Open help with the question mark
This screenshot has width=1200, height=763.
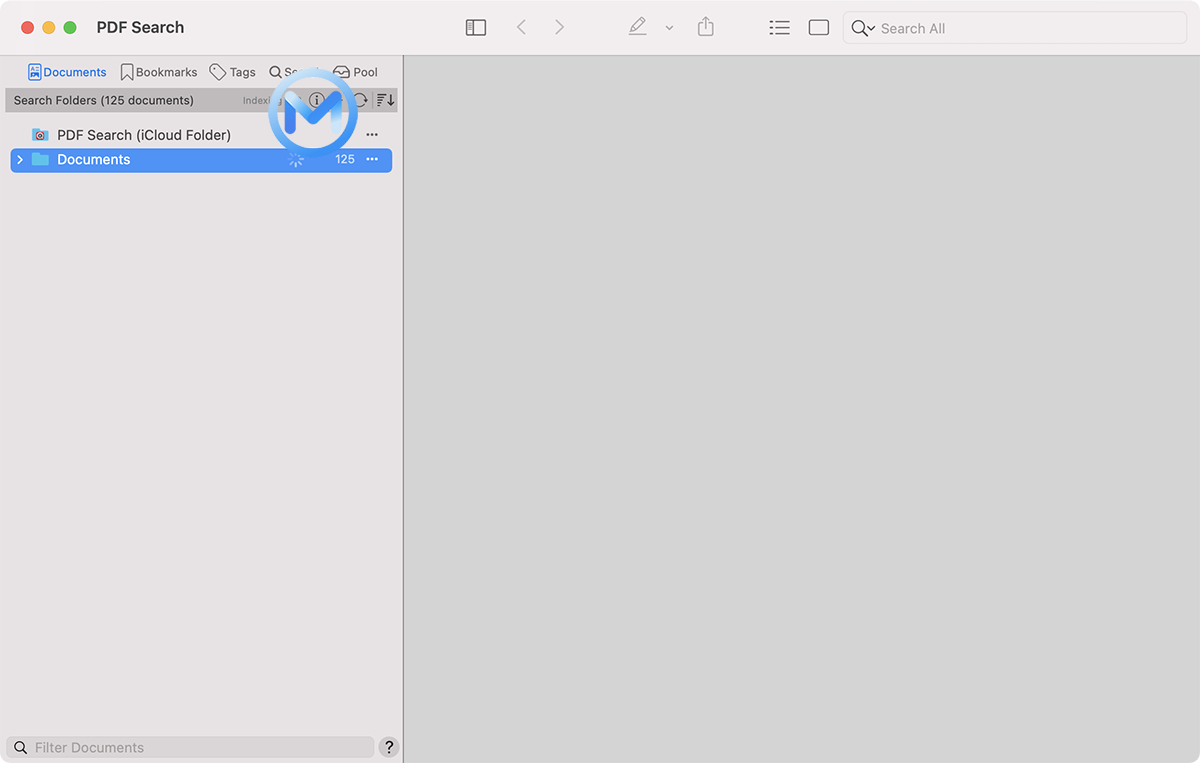click(389, 747)
